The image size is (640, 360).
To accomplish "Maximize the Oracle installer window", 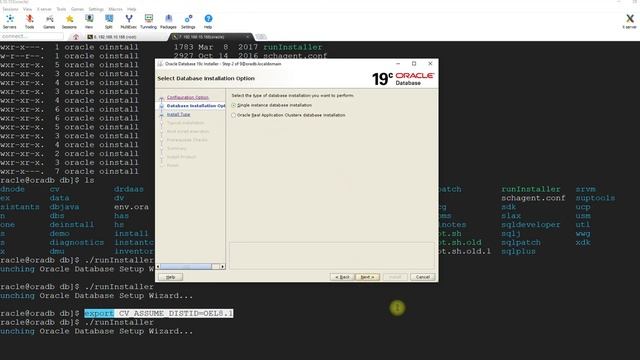I will [x=414, y=64].
